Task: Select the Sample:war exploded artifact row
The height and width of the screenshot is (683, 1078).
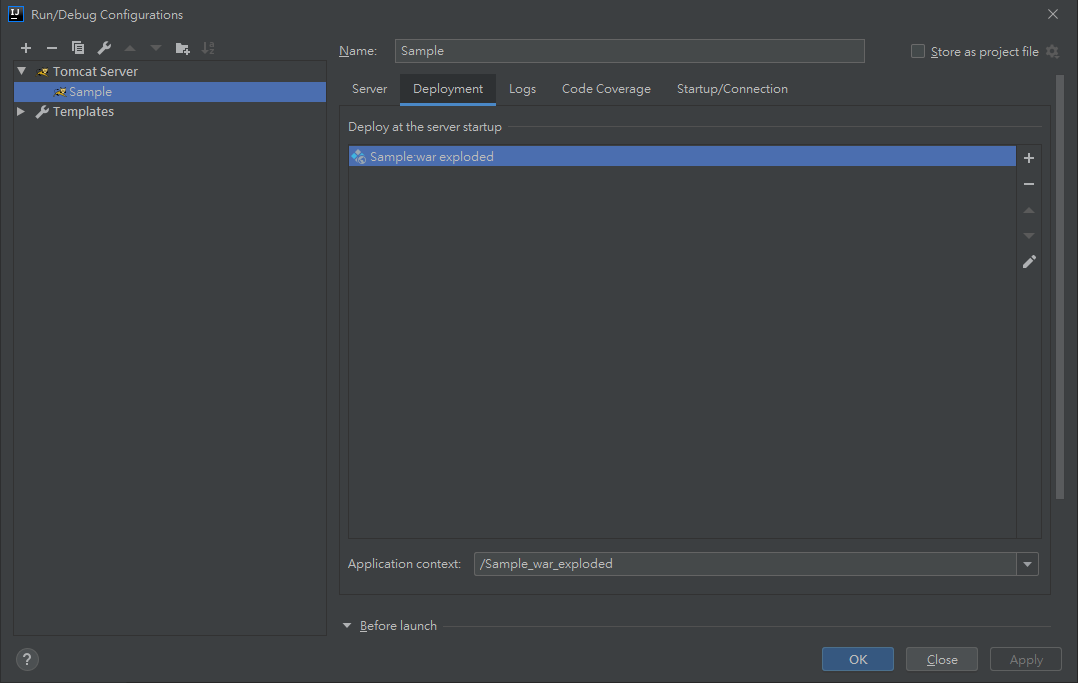Action: click(x=682, y=156)
